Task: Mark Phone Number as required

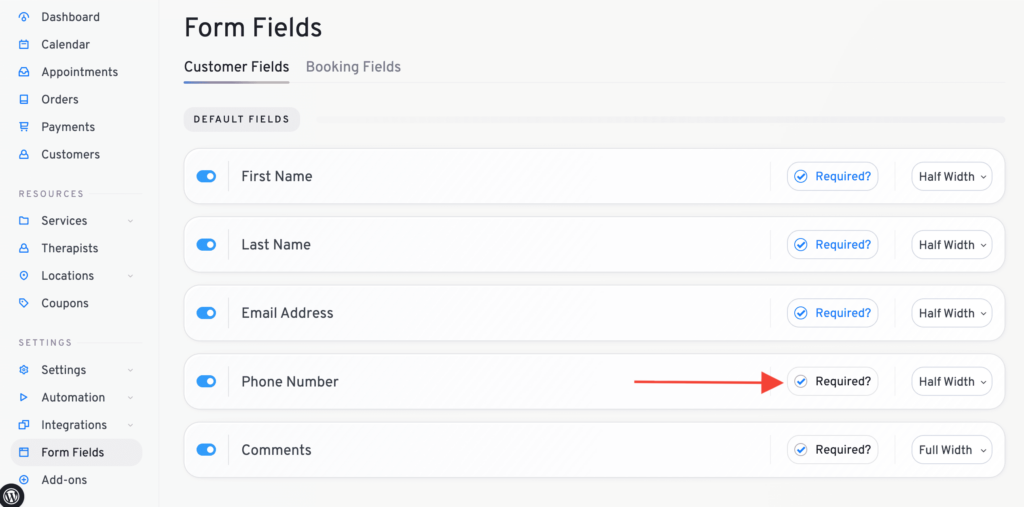Action: (832, 381)
